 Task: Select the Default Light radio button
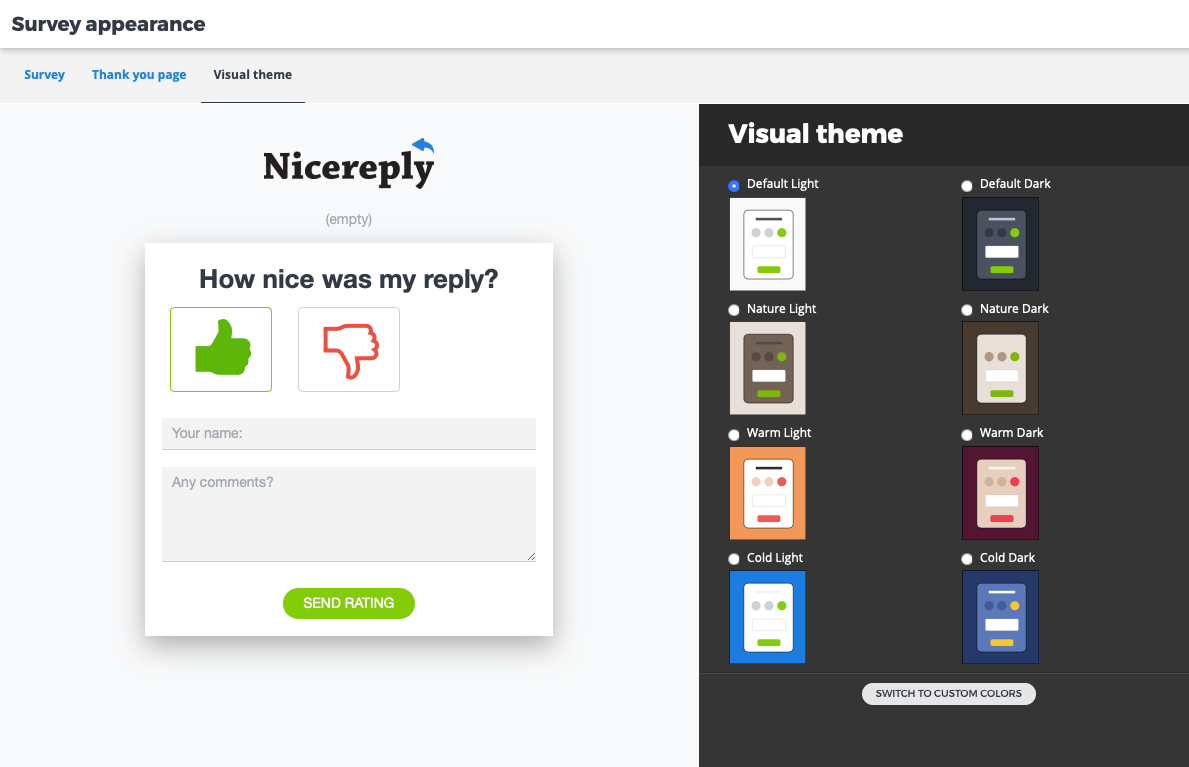[734, 185]
